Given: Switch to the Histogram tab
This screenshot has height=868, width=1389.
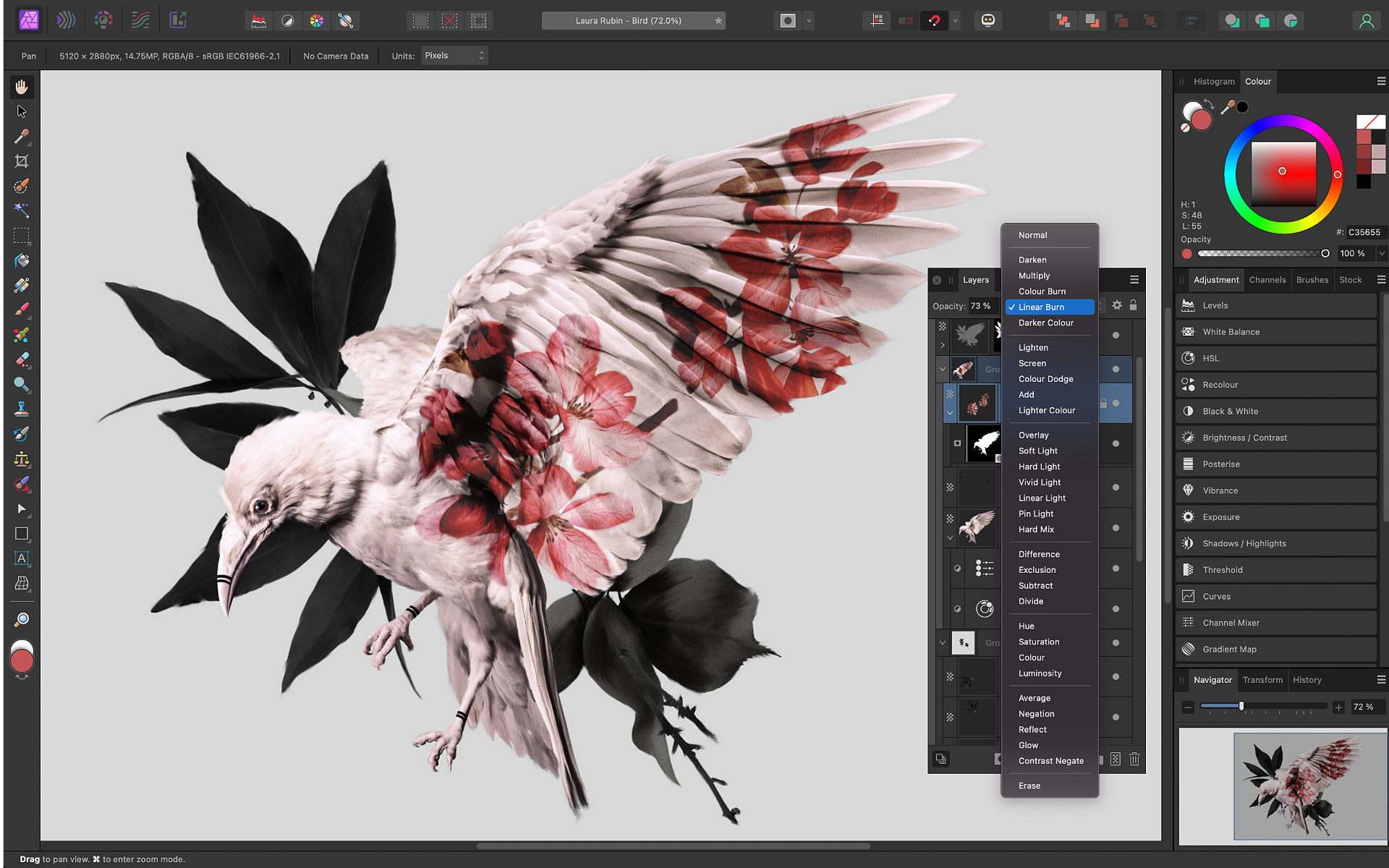Looking at the screenshot, I should coord(1214,81).
